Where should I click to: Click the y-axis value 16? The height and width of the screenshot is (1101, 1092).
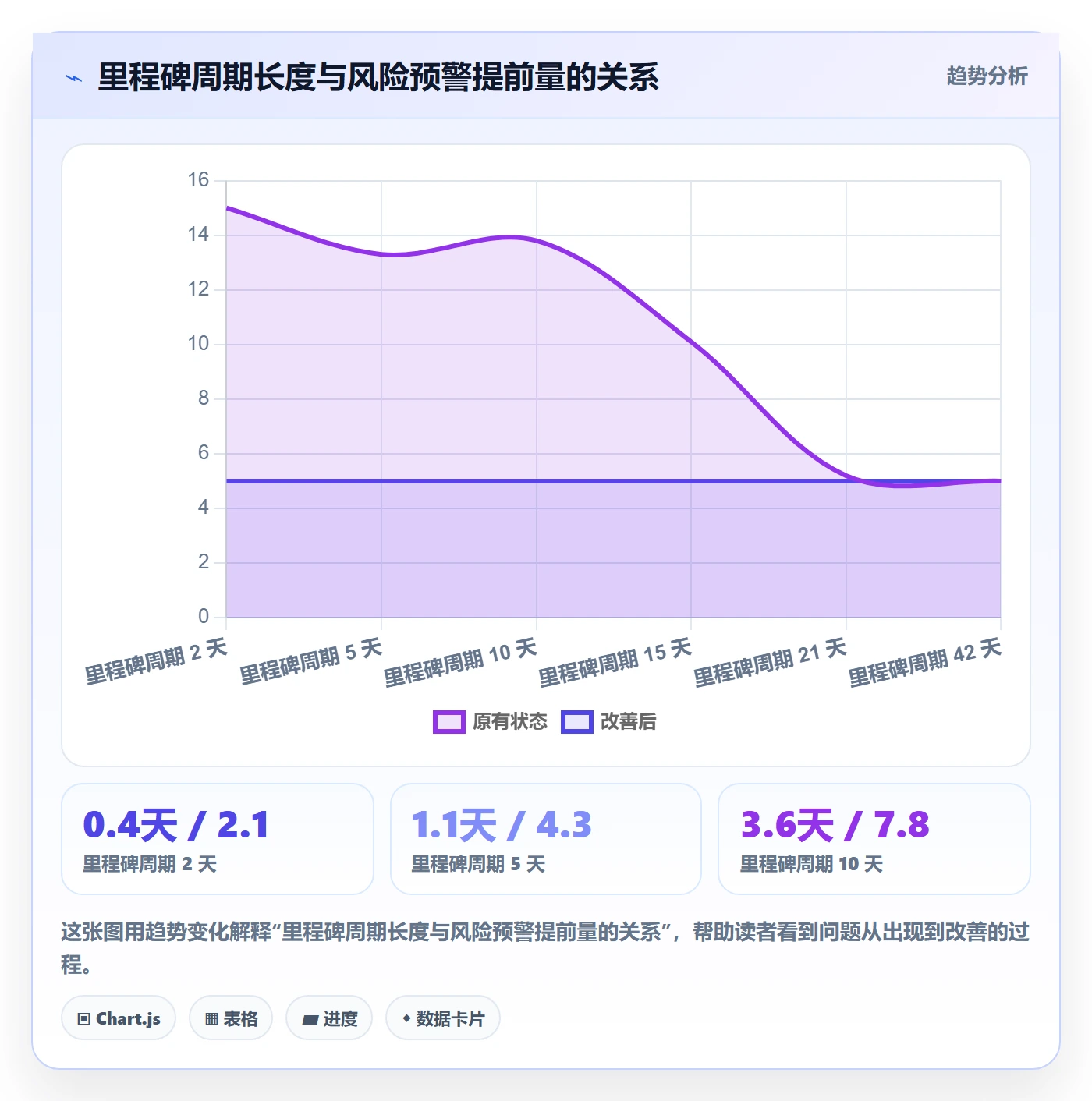coord(198,180)
